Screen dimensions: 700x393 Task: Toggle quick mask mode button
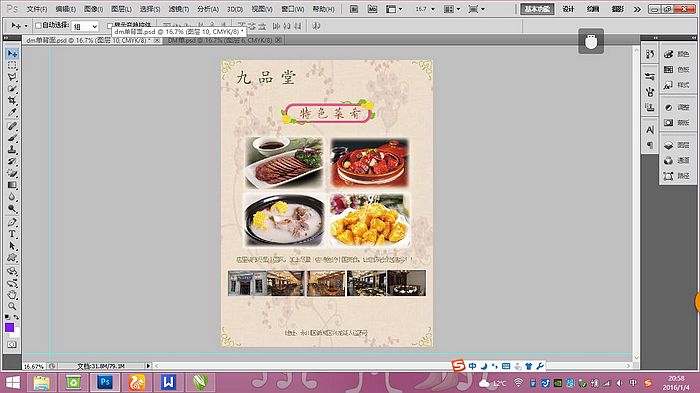[x=12, y=345]
